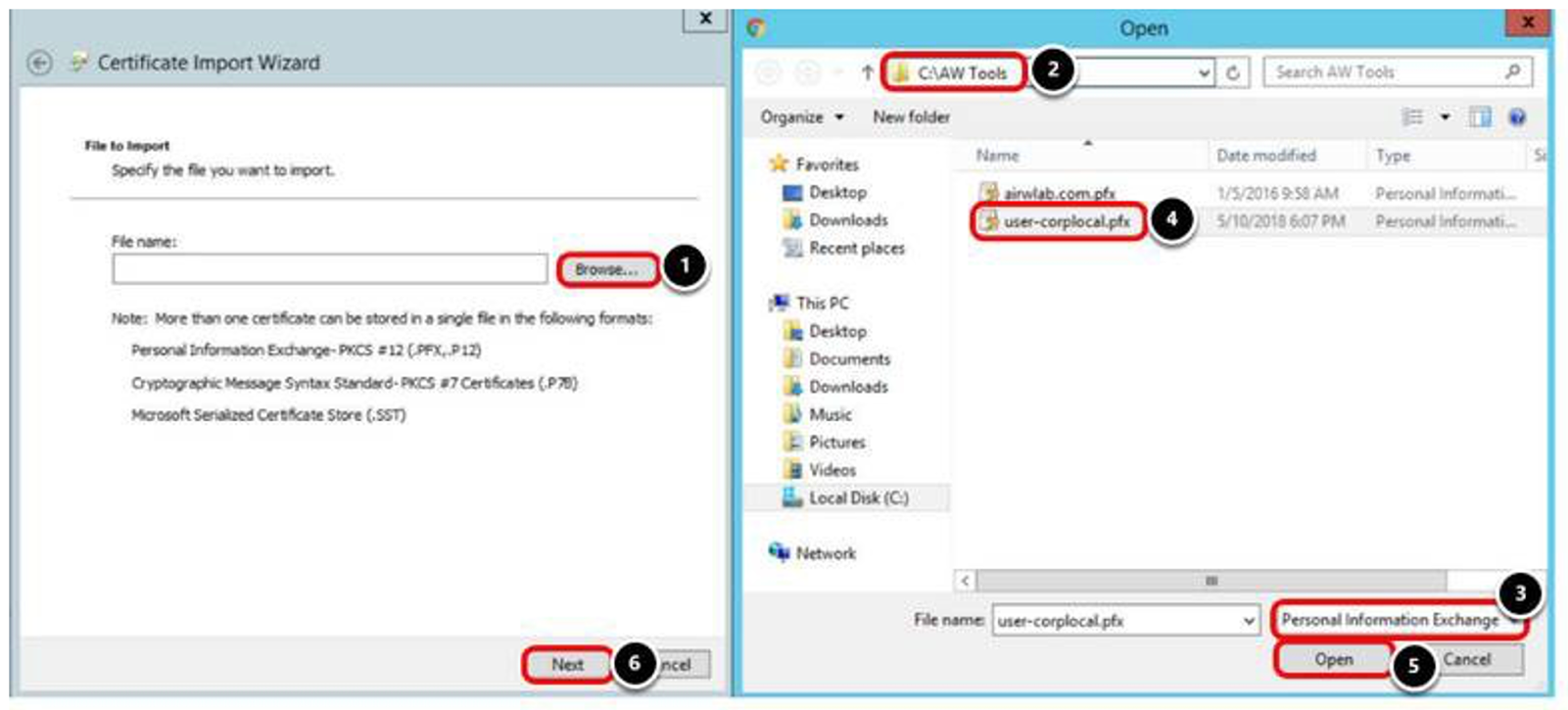Image resolution: width=1568 pixels, height=710 pixels.
Task: Open Desktop under This PC
Action: tap(837, 332)
